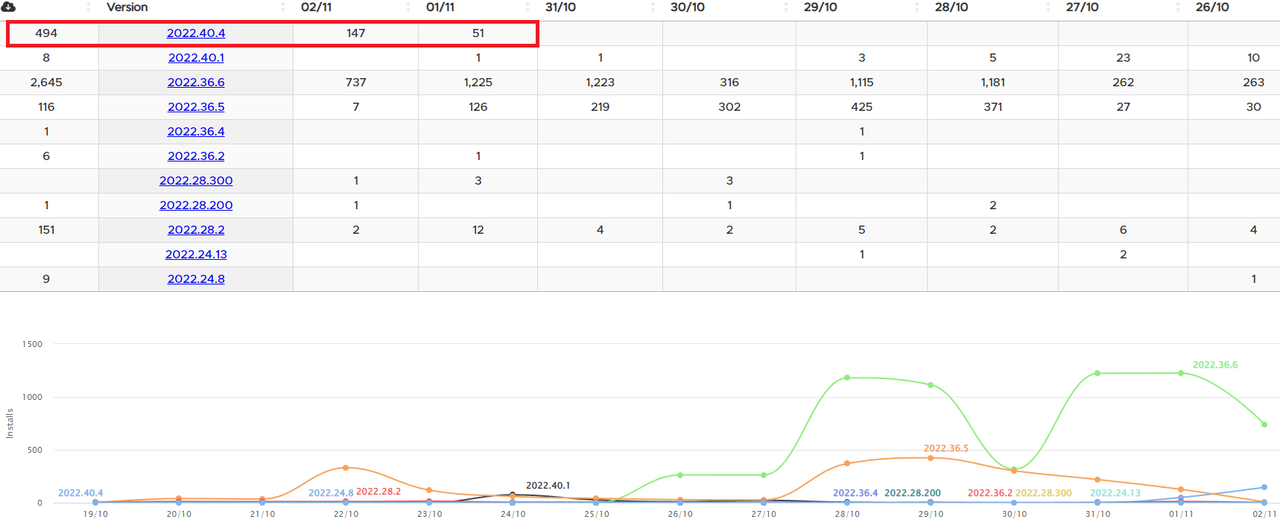Select total 494 in 2022.40.4 row

point(46,33)
